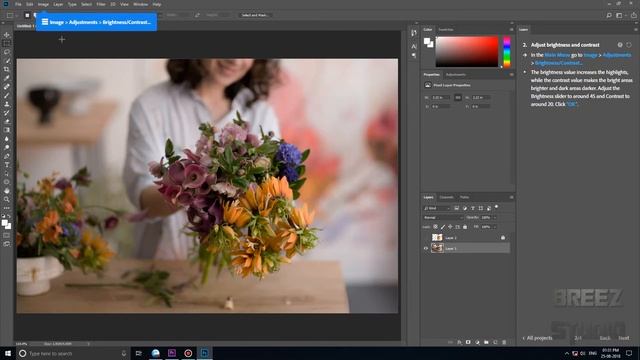Select the Hand tool
640x360 pixels.
pyautogui.click(x=7, y=191)
